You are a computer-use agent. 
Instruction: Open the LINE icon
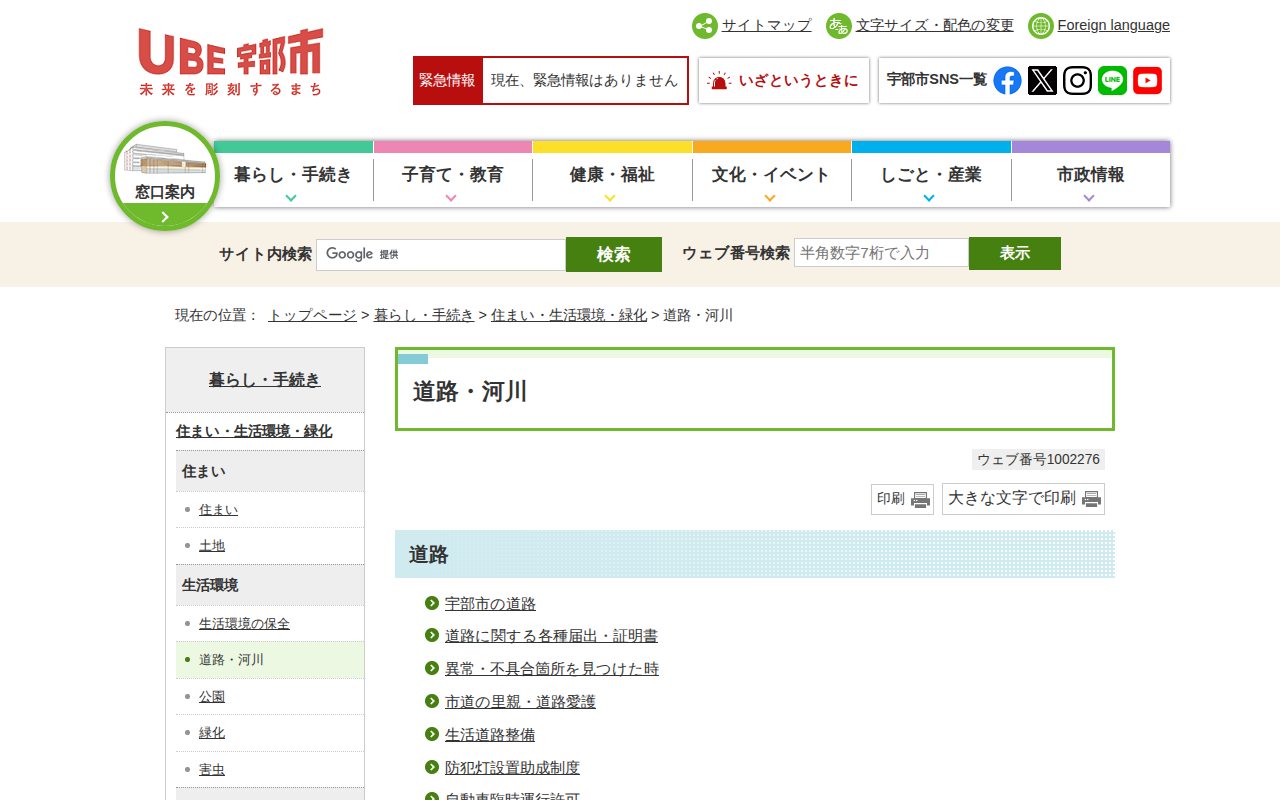coord(1112,80)
